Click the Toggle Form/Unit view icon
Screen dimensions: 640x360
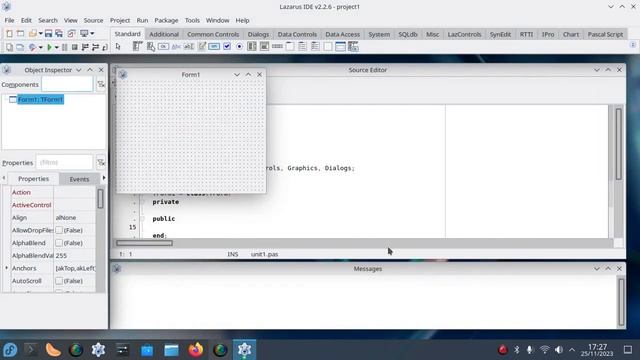pos(71,33)
